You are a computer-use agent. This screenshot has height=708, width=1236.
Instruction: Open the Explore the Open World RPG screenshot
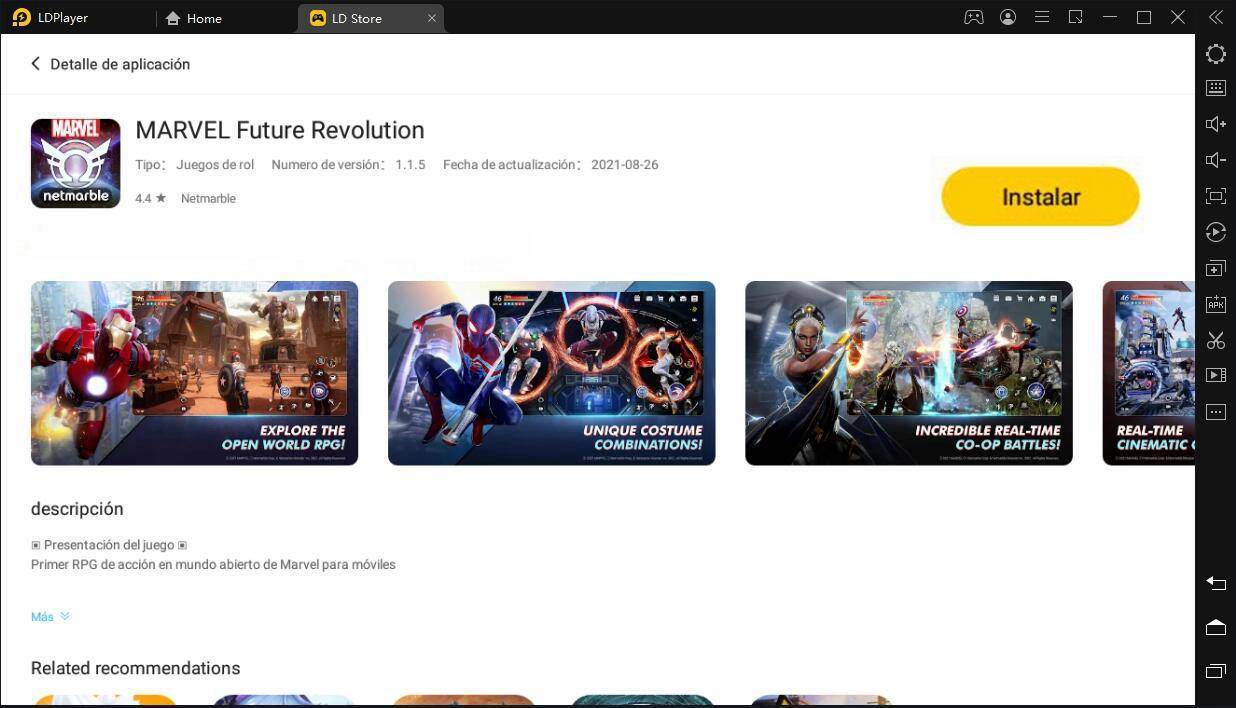[x=194, y=373]
